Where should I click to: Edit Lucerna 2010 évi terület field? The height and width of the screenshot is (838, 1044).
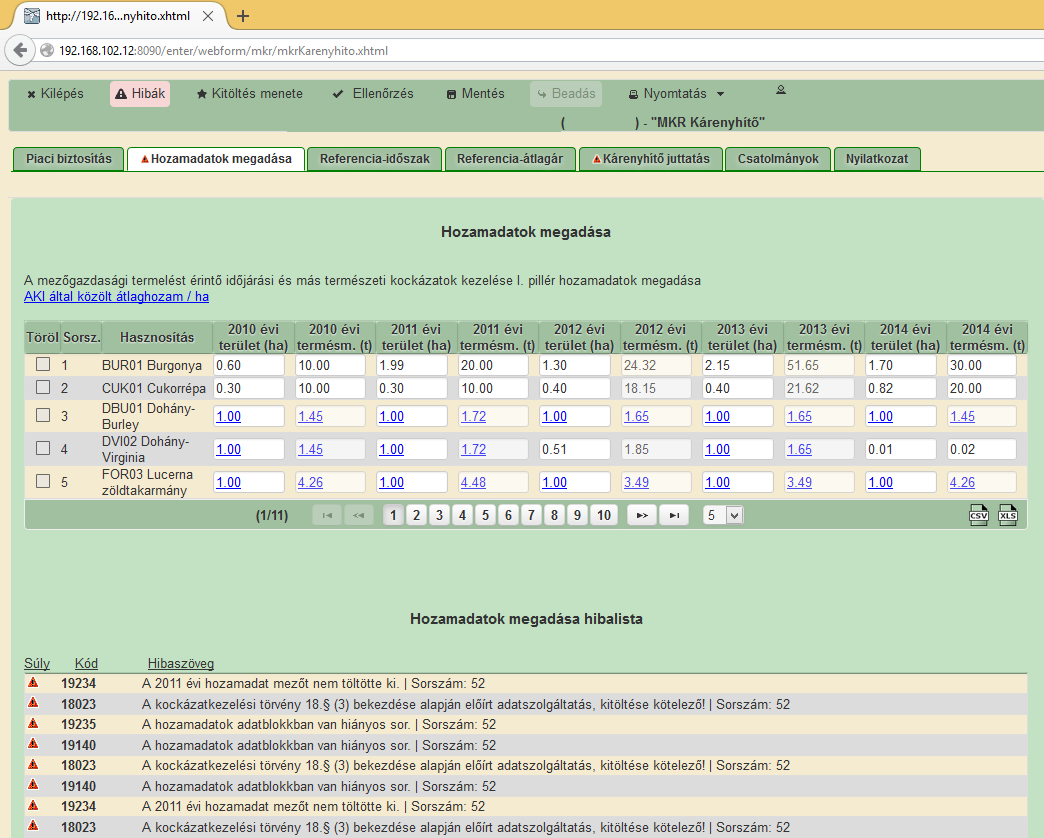[249, 483]
